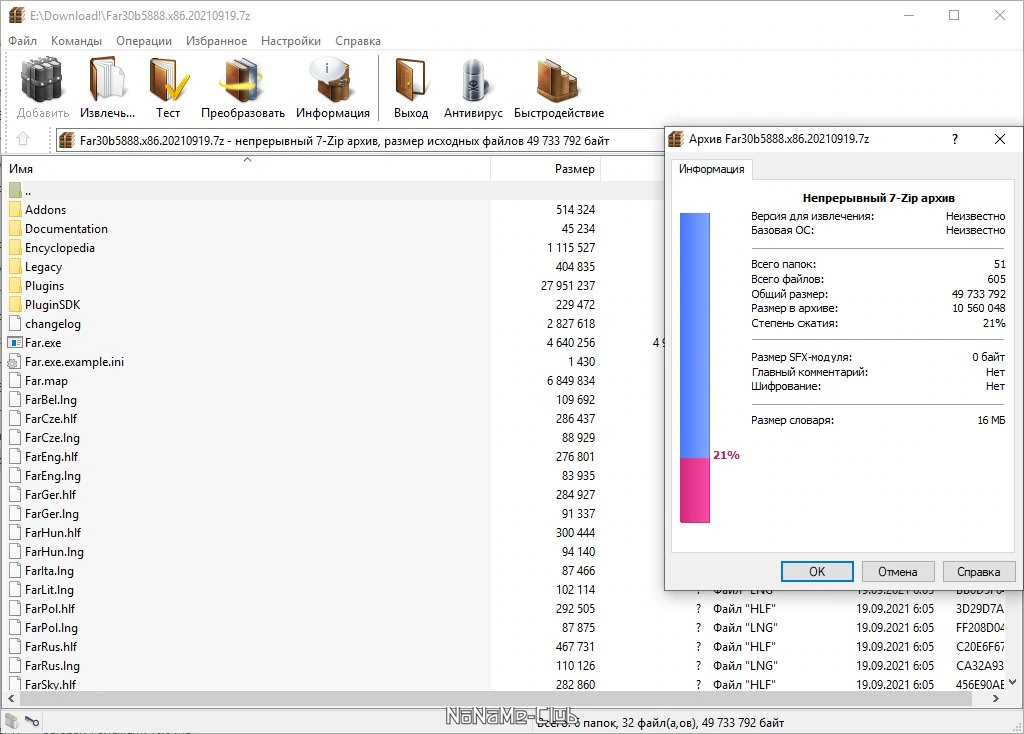Select the FarGer.hlf file row

(333, 494)
